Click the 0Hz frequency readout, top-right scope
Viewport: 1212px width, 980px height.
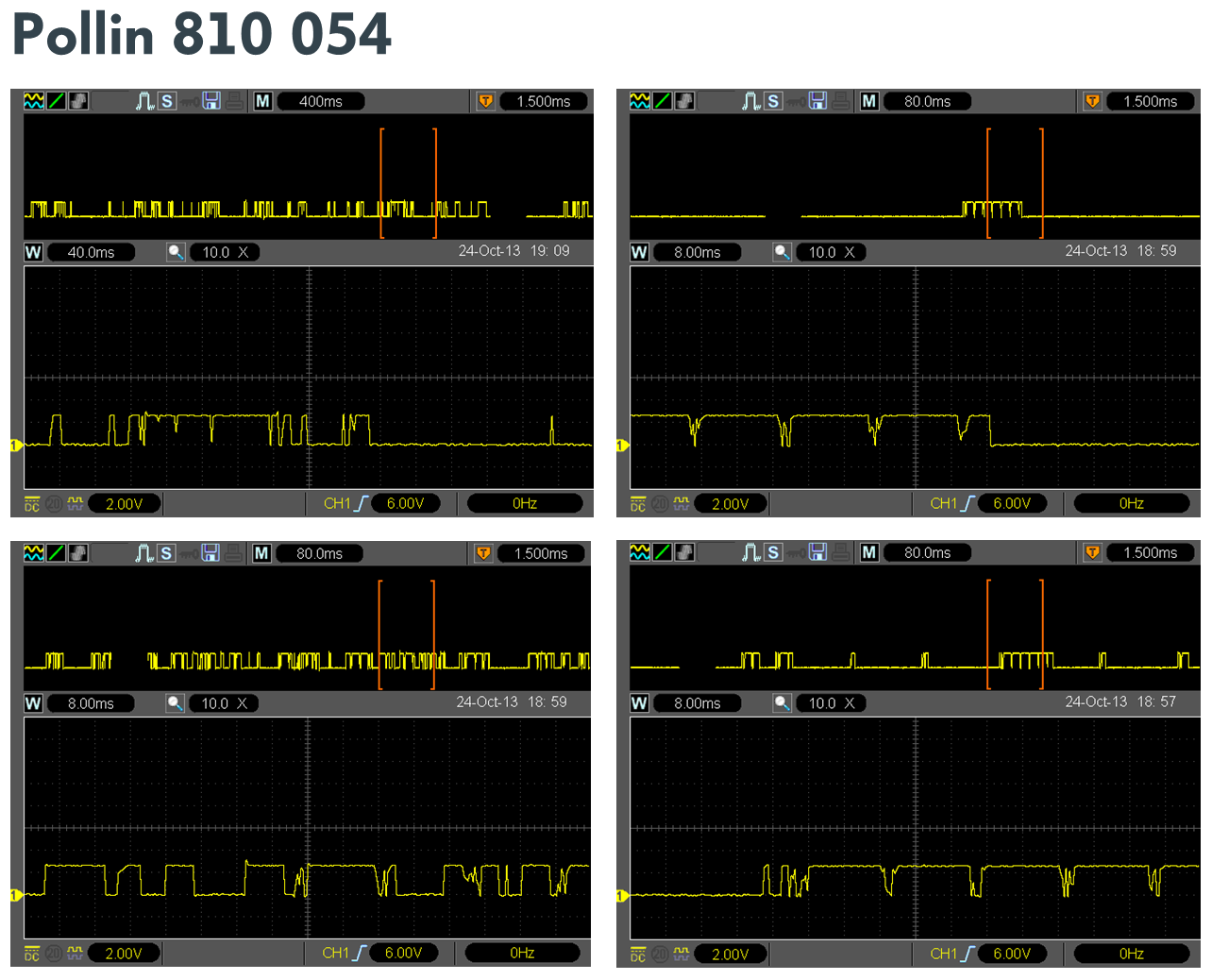(x=1132, y=504)
